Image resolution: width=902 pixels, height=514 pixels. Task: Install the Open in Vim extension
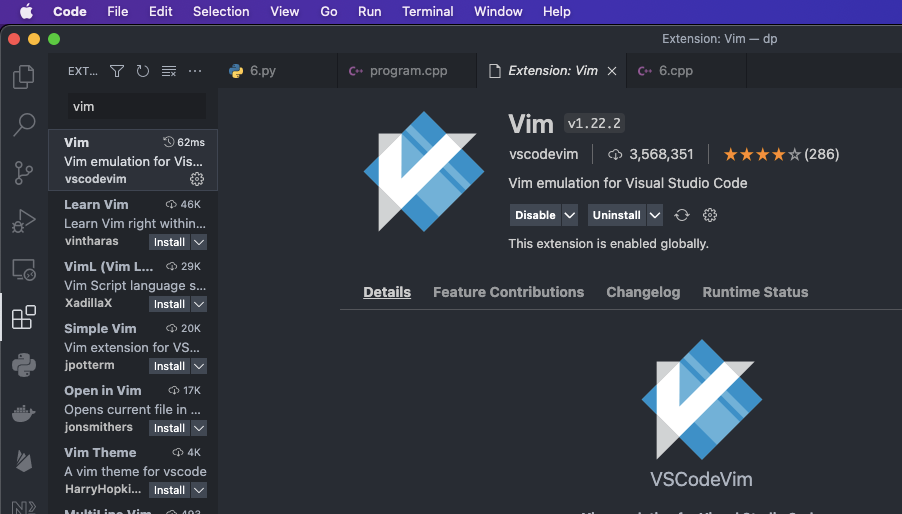click(x=169, y=428)
